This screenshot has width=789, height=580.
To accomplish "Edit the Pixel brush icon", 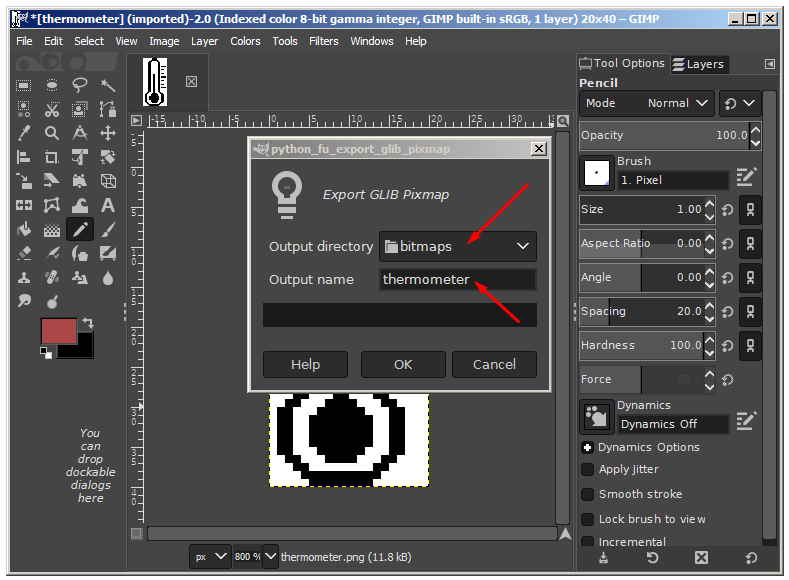I will 746,177.
